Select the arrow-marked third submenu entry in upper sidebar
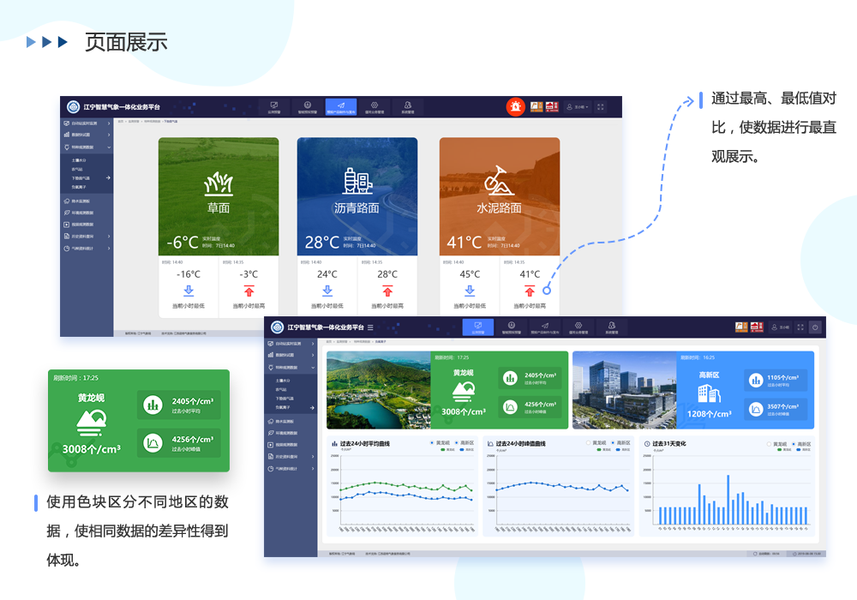 pos(87,178)
